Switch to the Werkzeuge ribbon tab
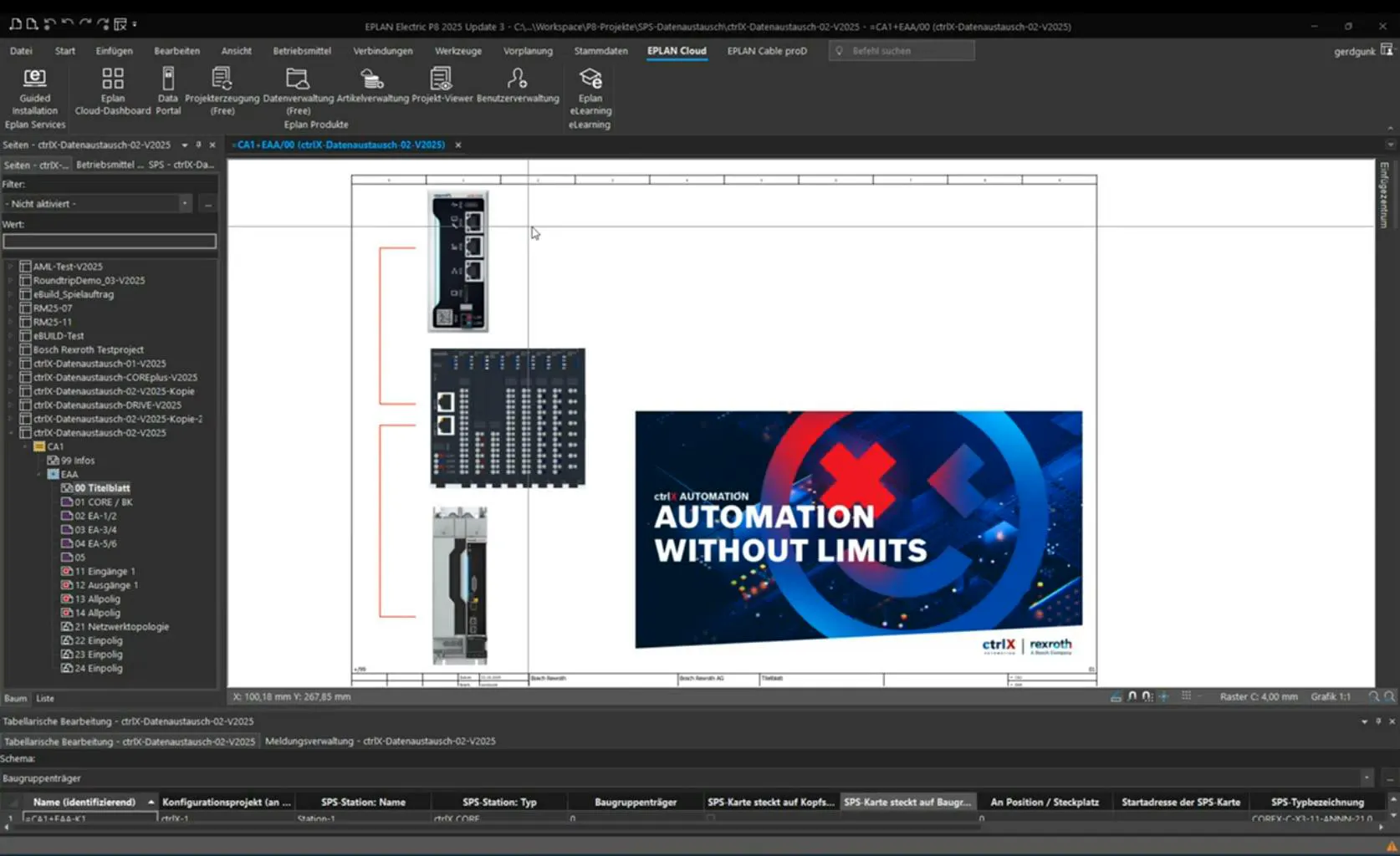The image size is (1400, 856). (x=458, y=51)
